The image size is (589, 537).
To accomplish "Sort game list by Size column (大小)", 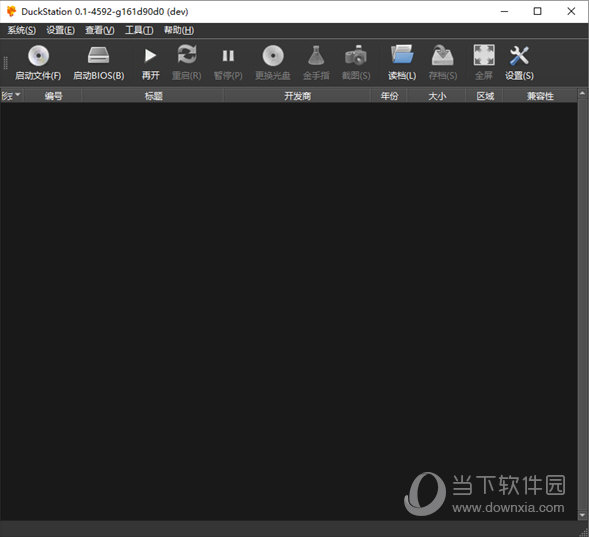I will (x=437, y=96).
